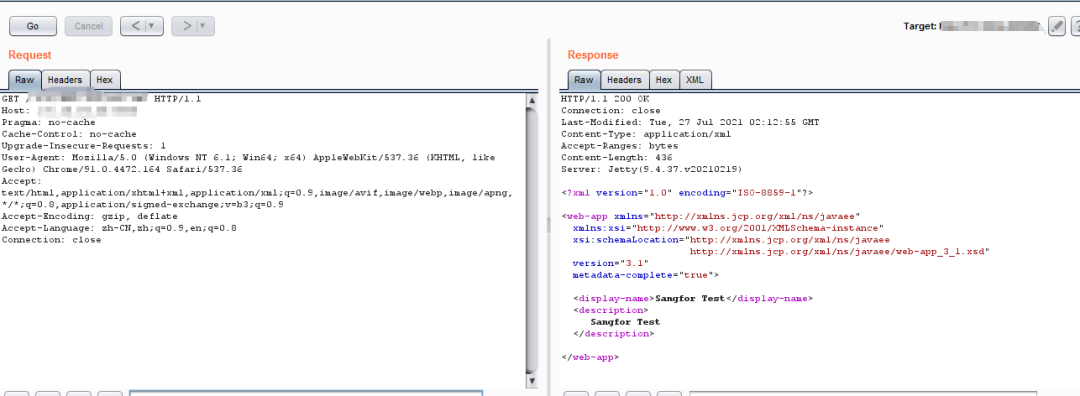
Task: Click the Go button to send request
Action: pos(32,26)
